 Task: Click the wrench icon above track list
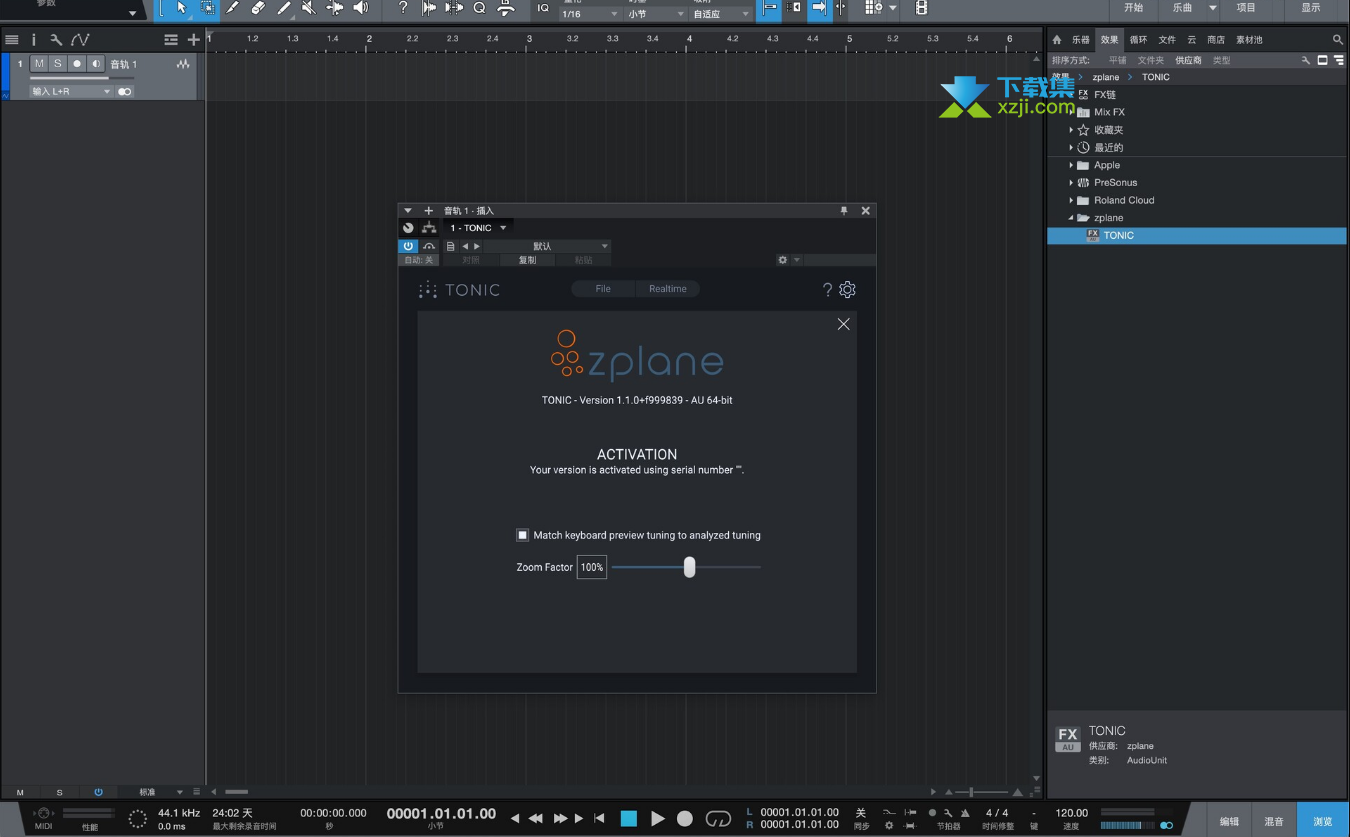(56, 40)
